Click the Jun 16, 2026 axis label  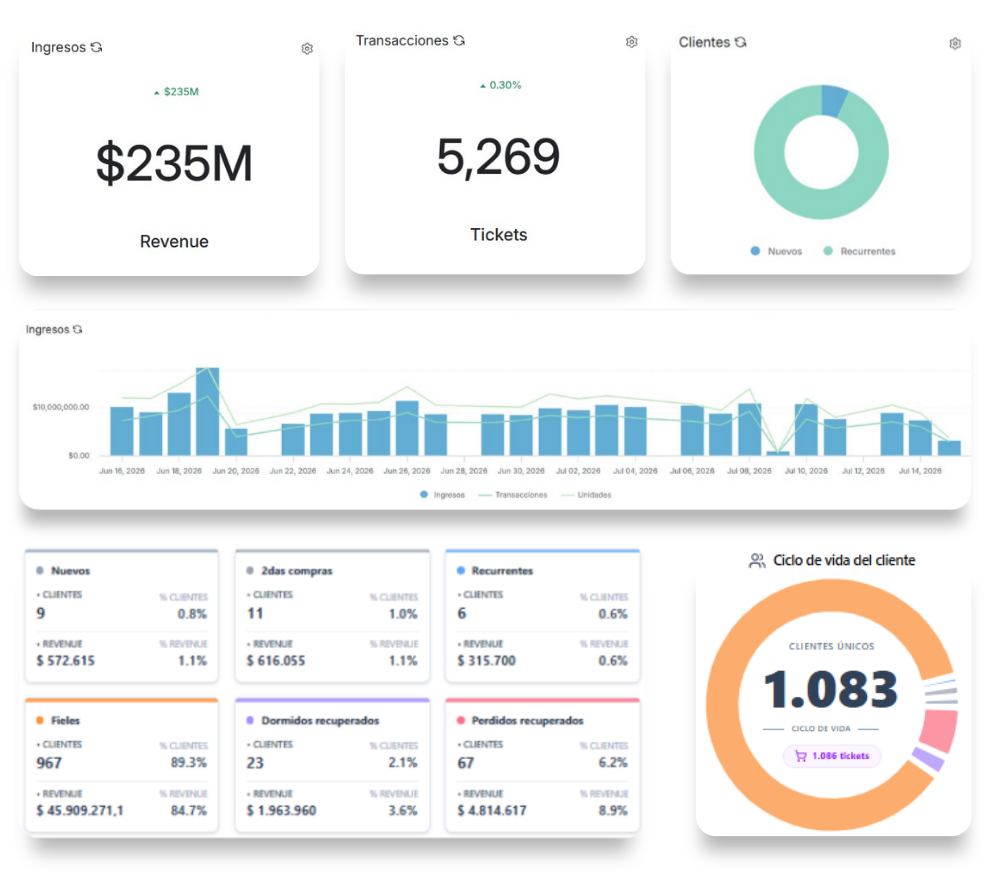122,471
